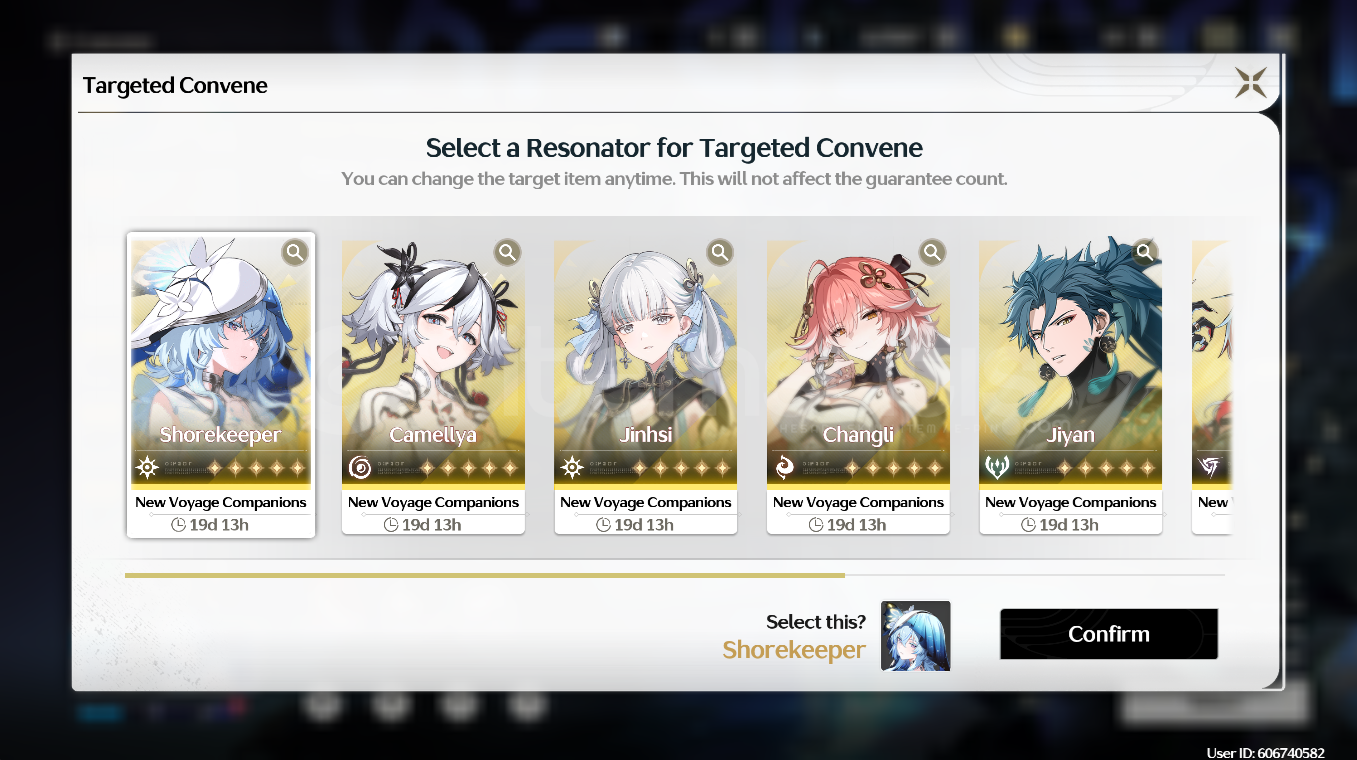Click the selected Shorekeeper portrait thumbnail
1357x760 pixels.
click(x=916, y=636)
